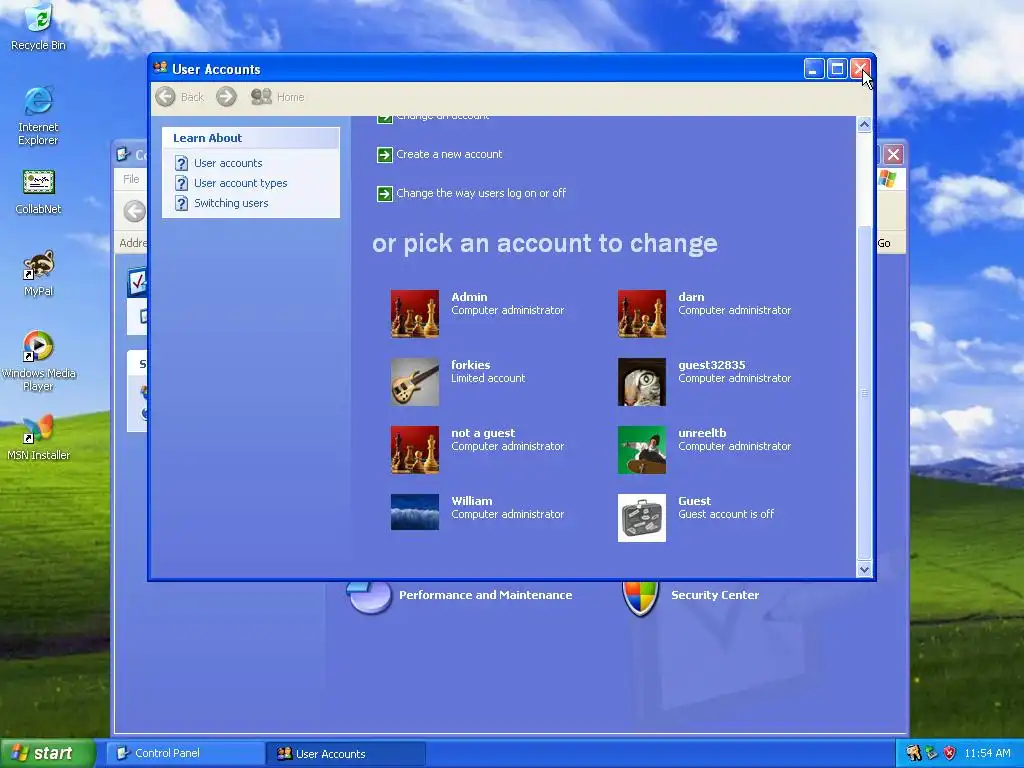Open the unreeltb account name
This screenshot has height=768, width=1024.
(702, 432)
